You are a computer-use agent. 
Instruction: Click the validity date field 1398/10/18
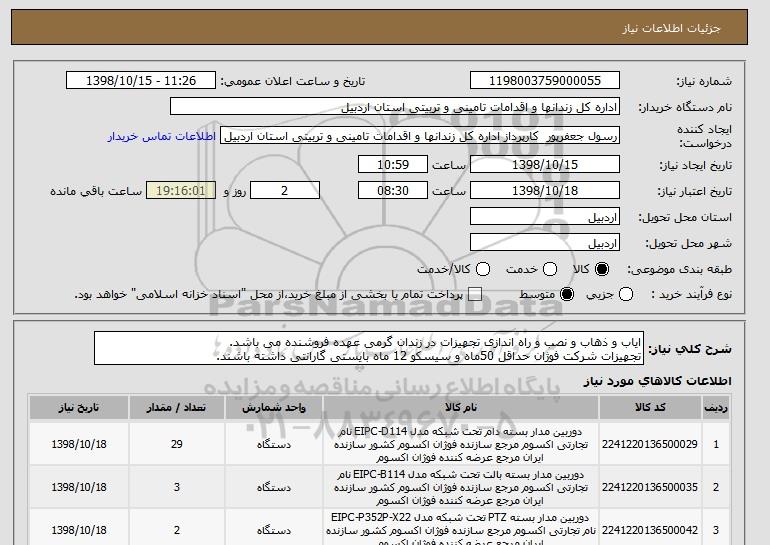(x=545, y=191)
